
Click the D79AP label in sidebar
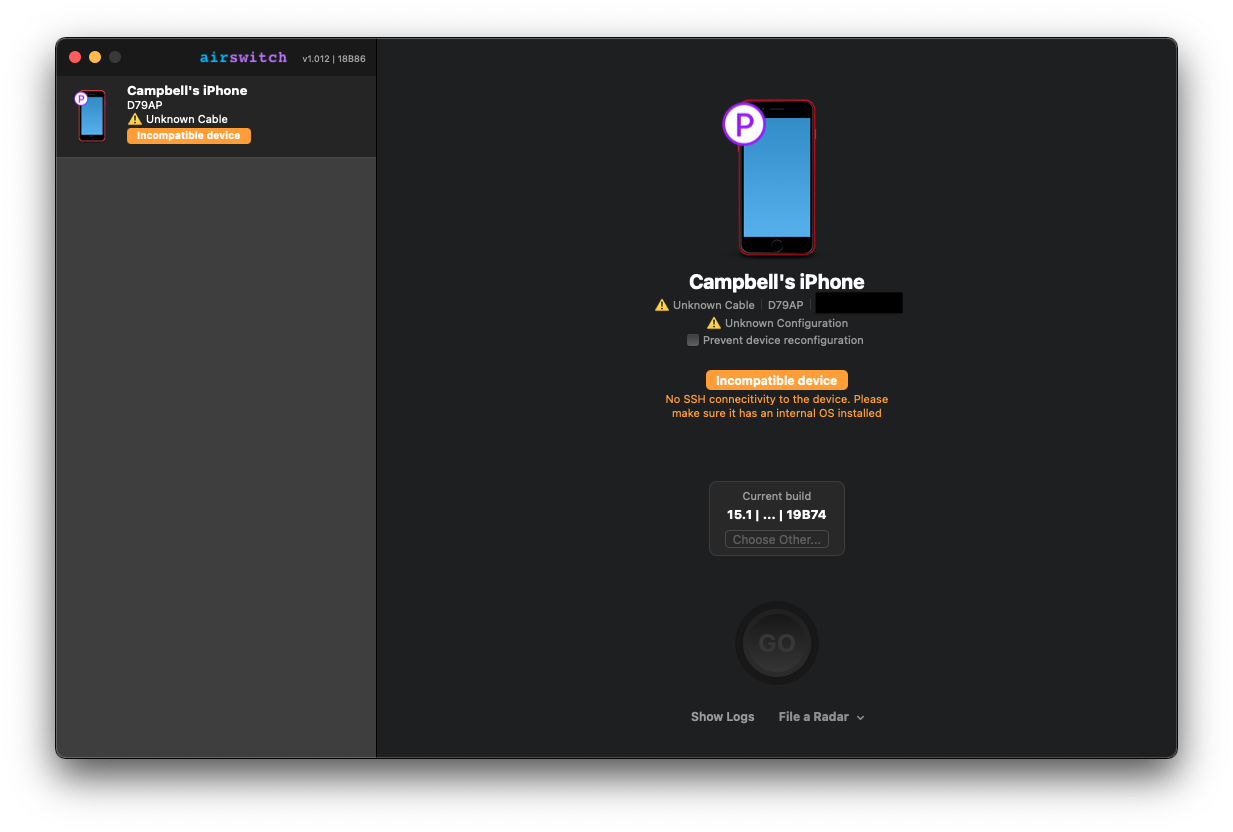coord(145,105)
